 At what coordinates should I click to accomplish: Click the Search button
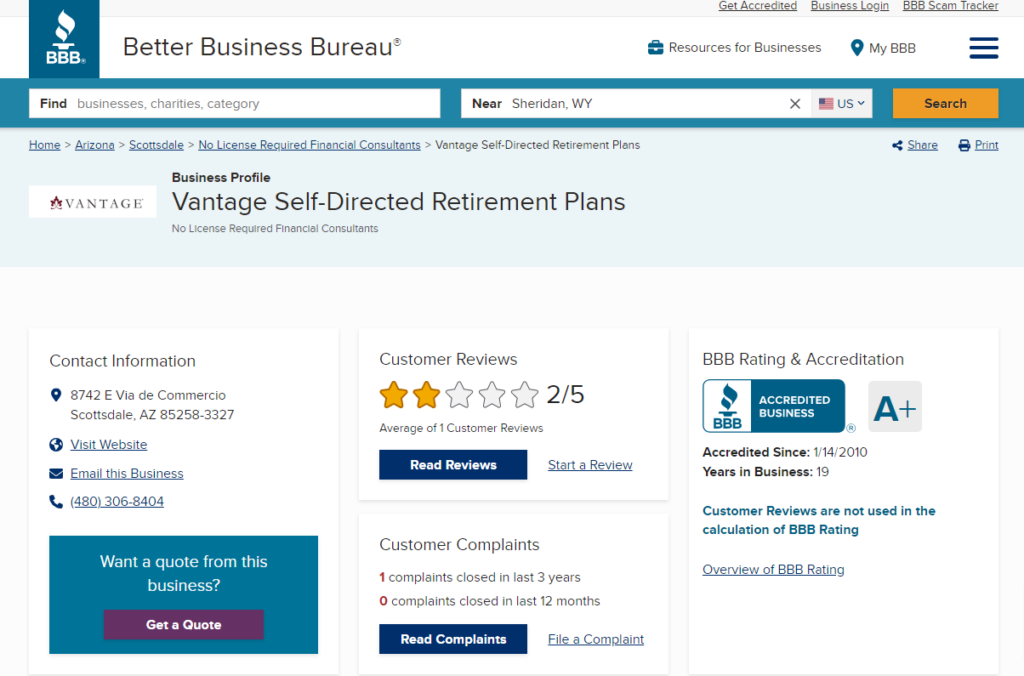945,103
